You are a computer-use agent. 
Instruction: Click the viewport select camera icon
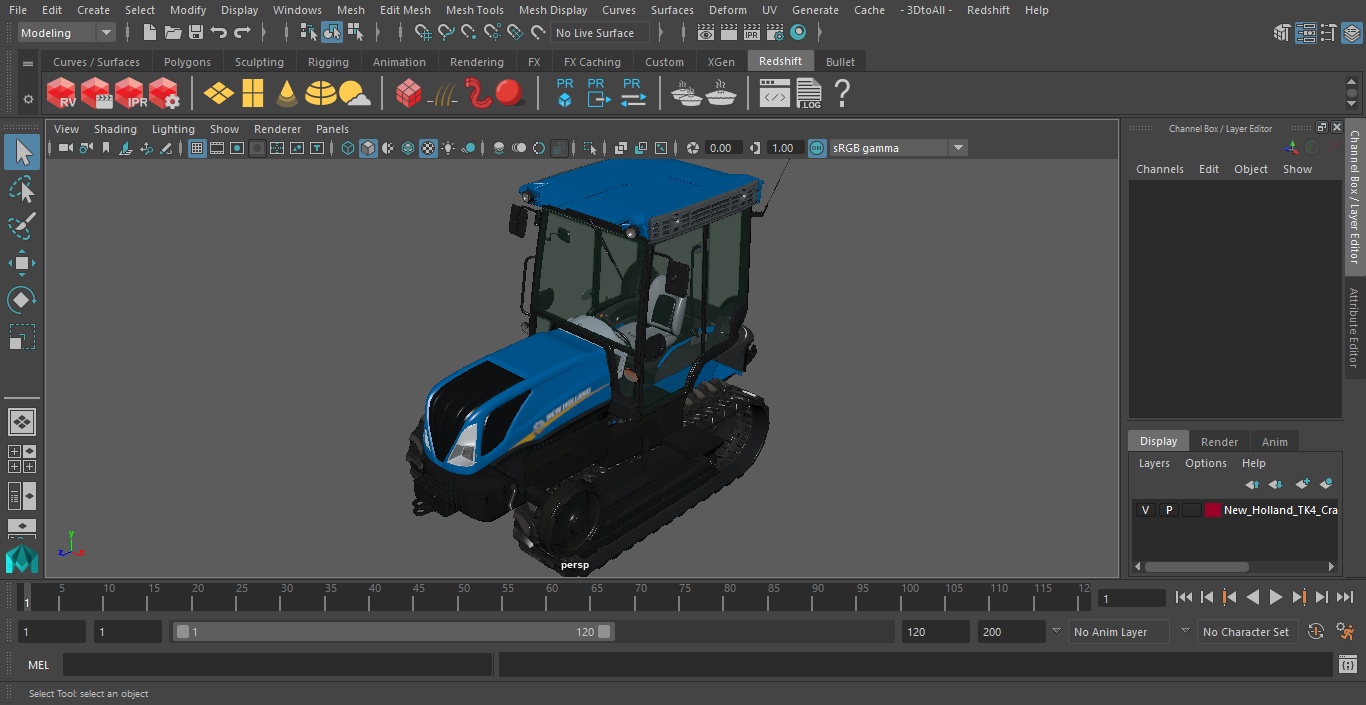click(65, 148)
